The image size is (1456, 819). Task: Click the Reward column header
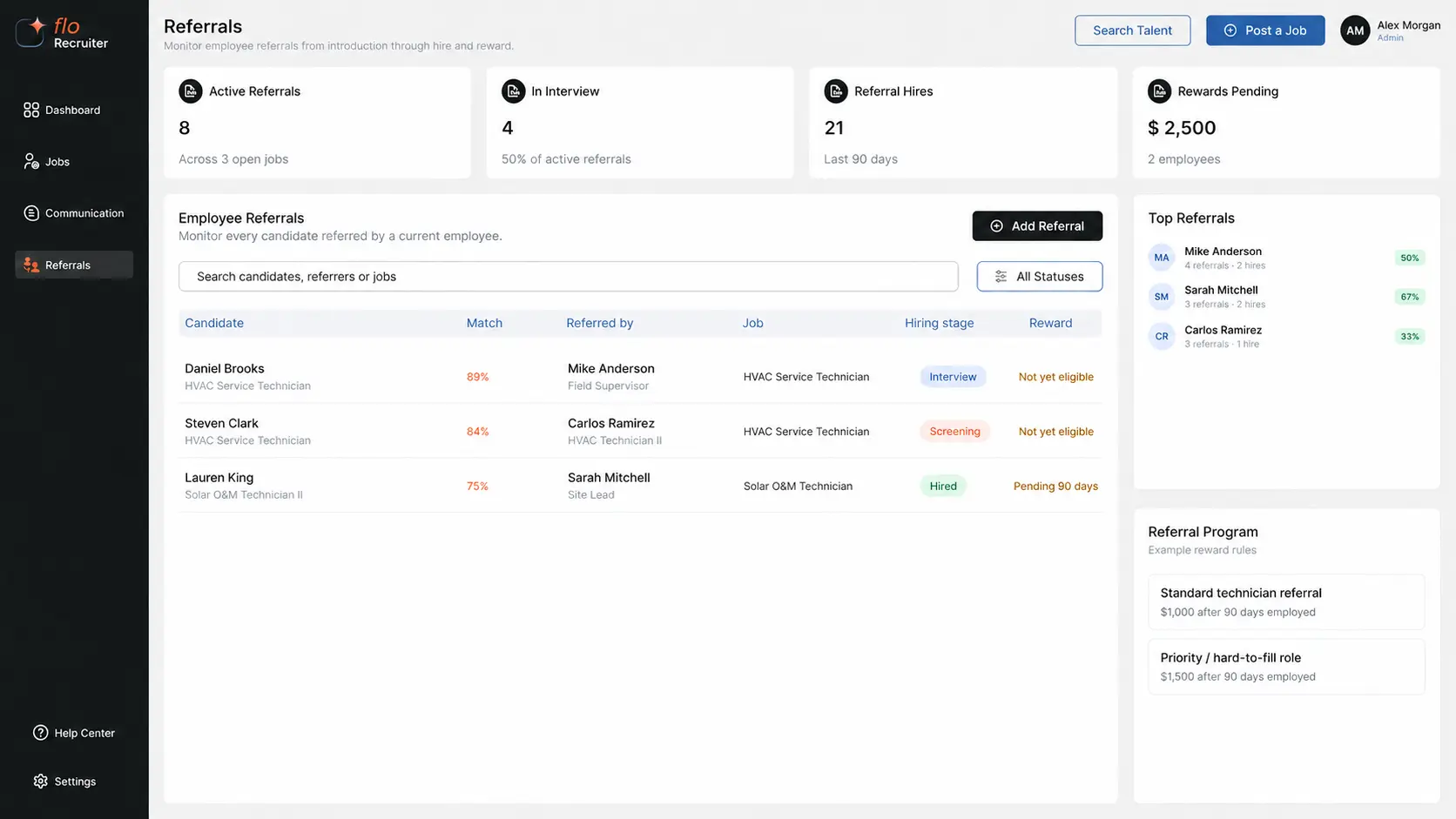click(1050, 323)
